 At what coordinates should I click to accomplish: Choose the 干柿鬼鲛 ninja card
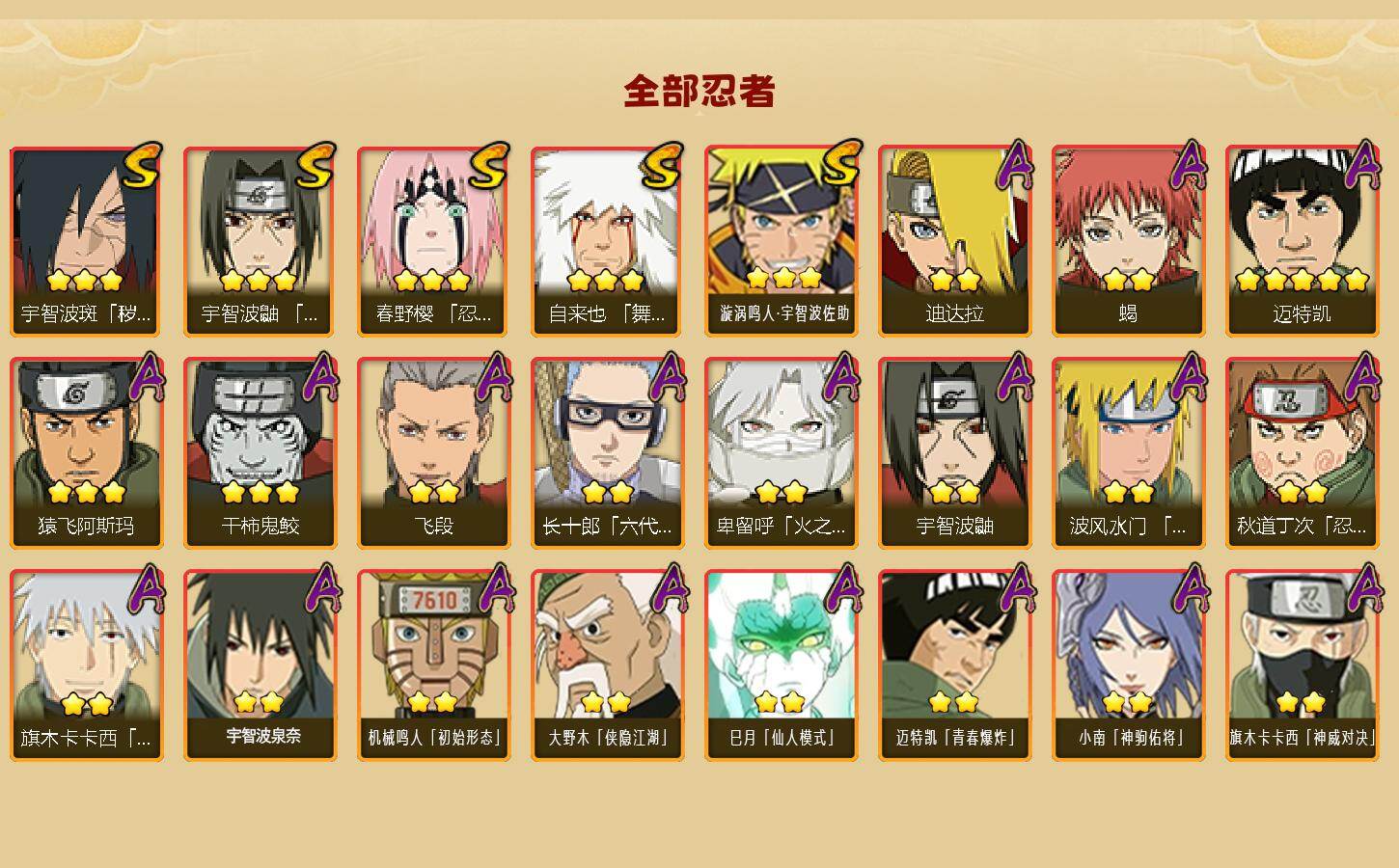261,453
